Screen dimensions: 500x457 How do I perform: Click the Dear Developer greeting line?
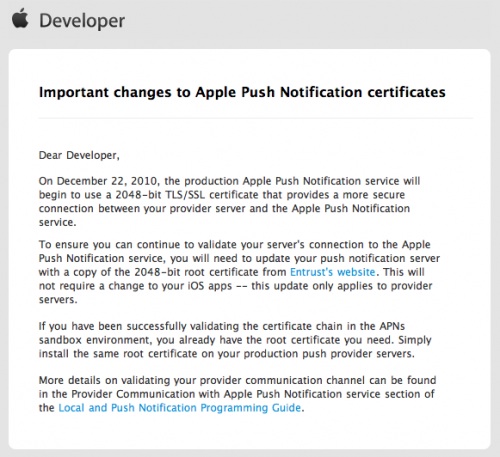click(79, 155)
